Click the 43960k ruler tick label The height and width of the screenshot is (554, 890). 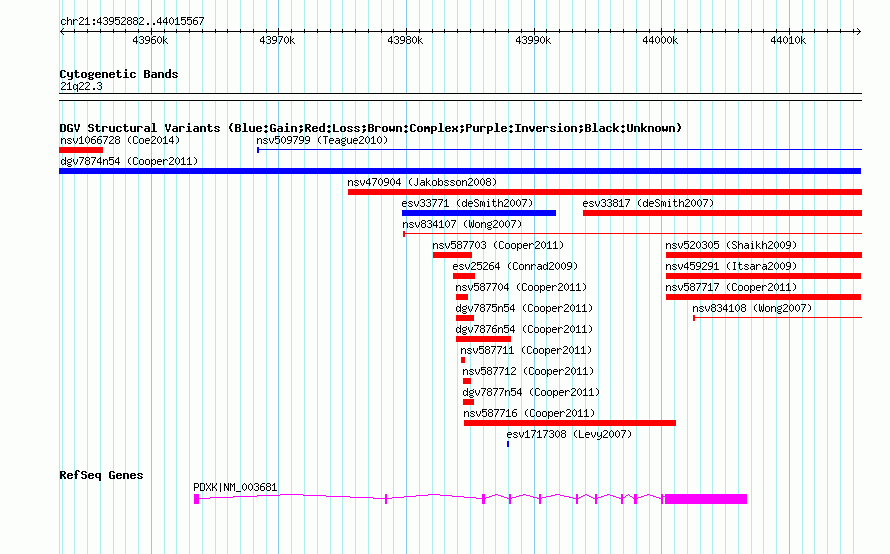coord(150,40)
